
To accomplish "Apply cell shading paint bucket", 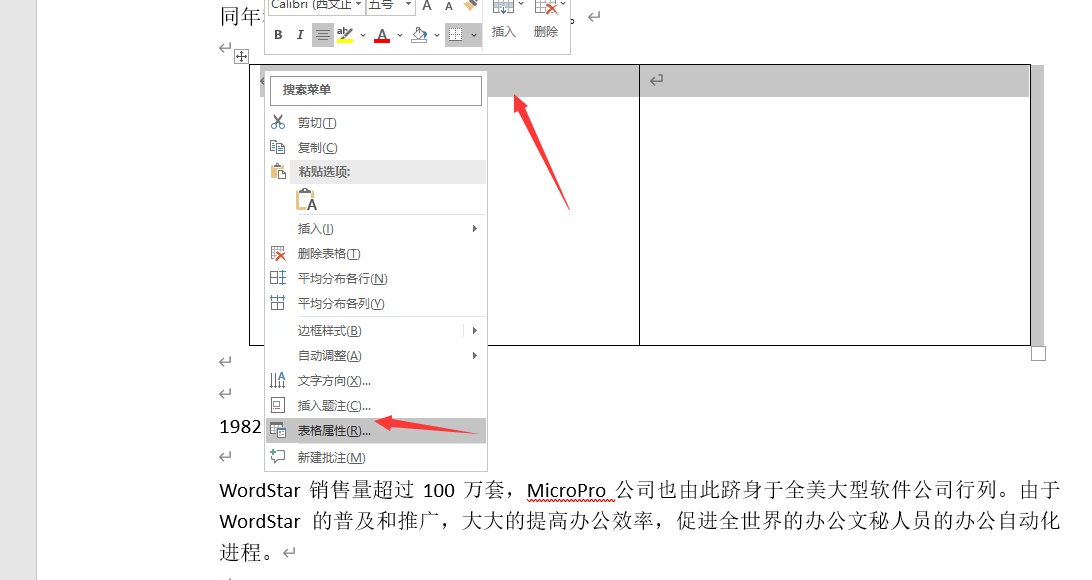I will (x=419, y=35).
